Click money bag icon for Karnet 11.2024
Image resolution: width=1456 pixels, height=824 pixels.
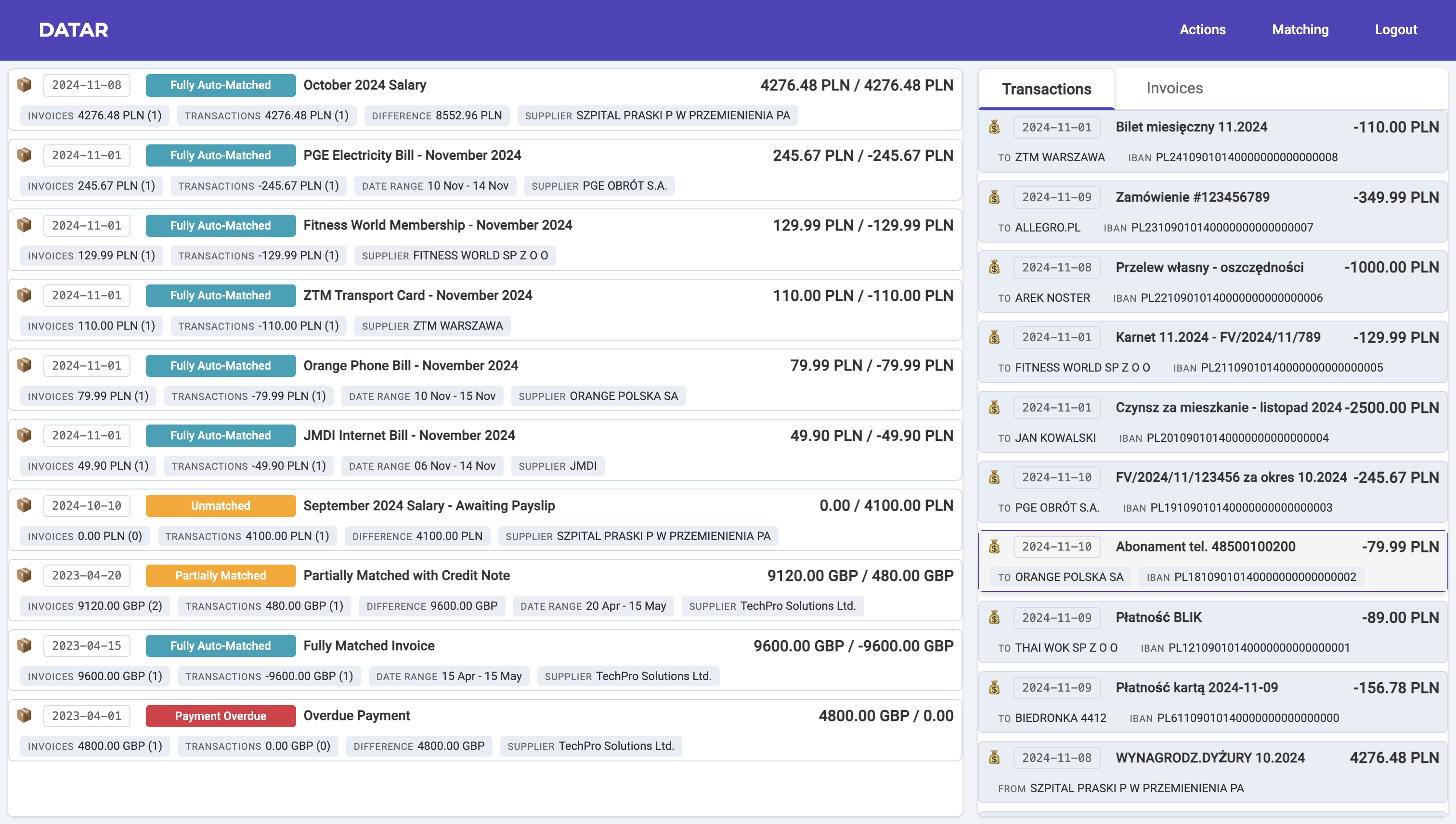994,337
